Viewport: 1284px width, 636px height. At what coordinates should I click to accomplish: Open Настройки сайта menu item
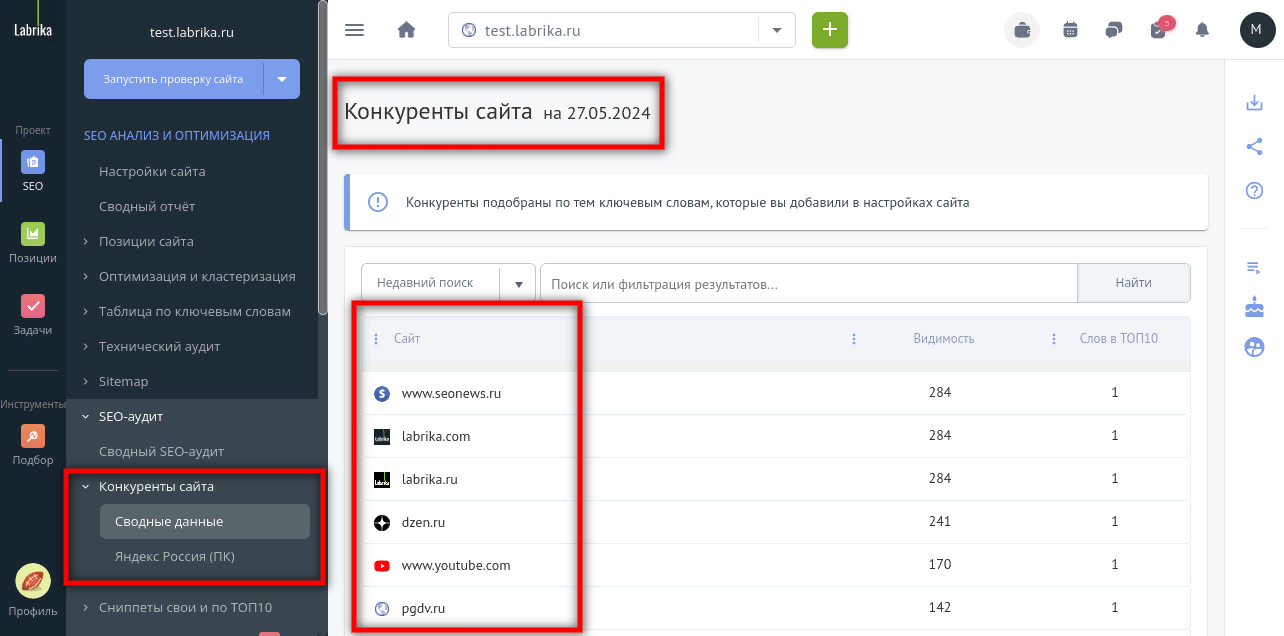(x=152, y=171)
